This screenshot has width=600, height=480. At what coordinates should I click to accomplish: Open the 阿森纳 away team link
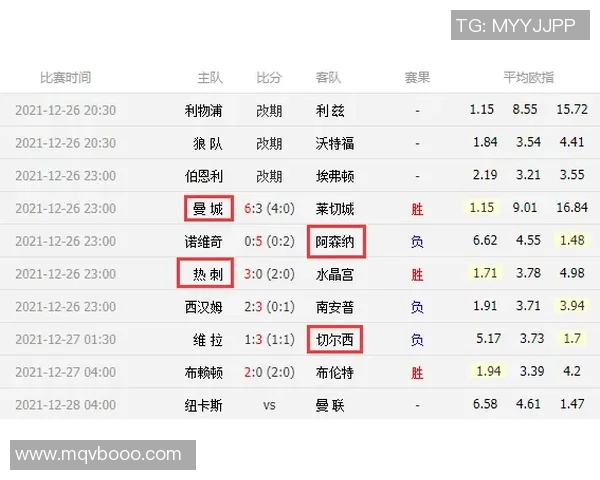coord(335,241)
